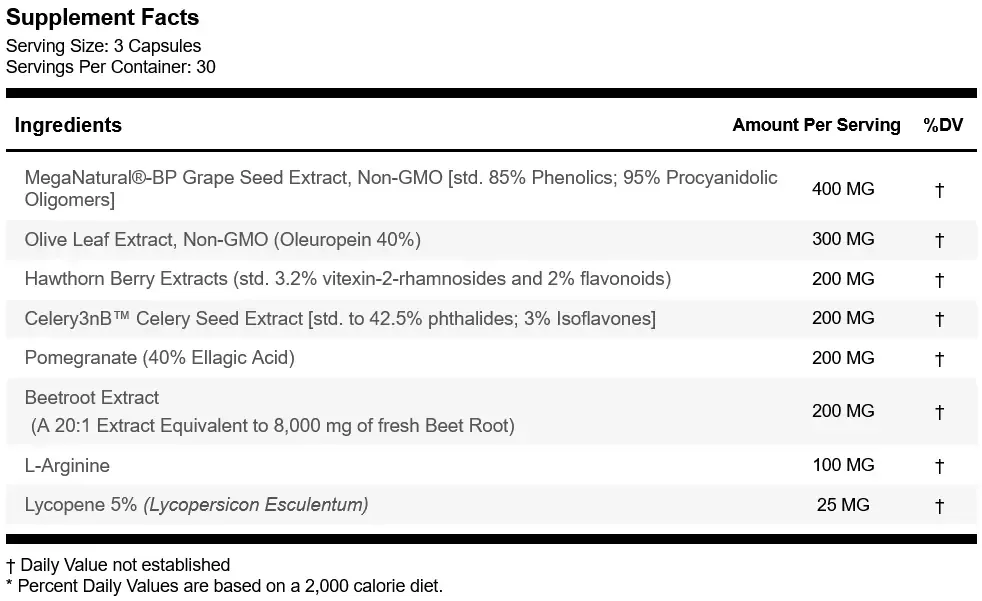The image size is (982, 601).
Task: Select the MegaNatural-BP Grape Seed Extract row
Action: tap(400, 189)
